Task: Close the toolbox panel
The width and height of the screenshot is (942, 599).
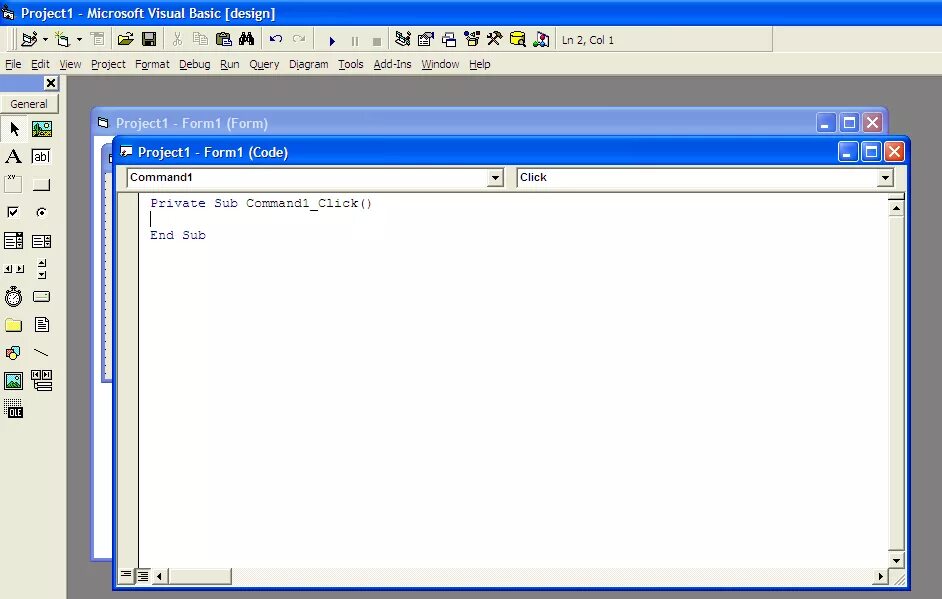Action: 51,83
